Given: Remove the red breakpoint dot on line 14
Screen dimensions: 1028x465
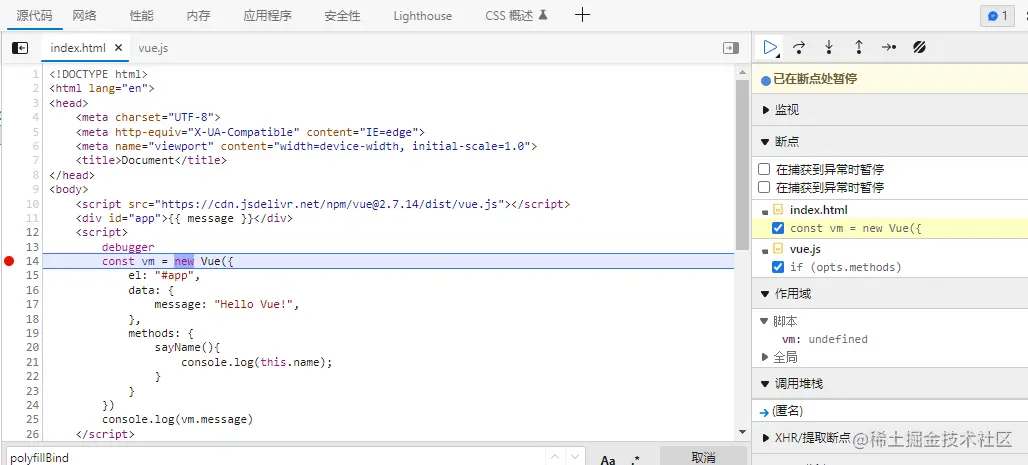Looking at the screenshot, I should [9, 261].
